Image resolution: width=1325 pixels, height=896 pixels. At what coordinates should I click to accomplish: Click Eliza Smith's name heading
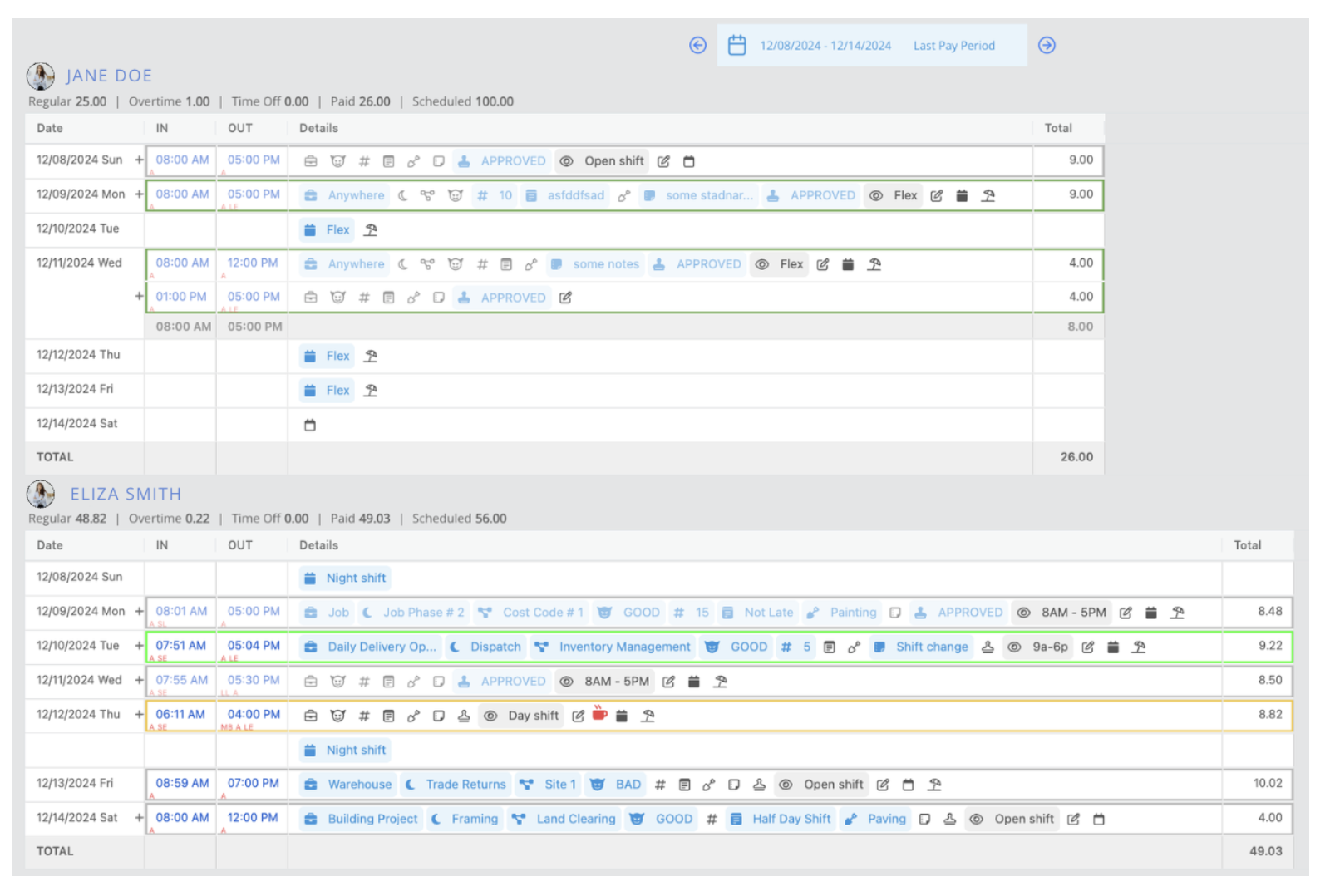coord(126,494)
